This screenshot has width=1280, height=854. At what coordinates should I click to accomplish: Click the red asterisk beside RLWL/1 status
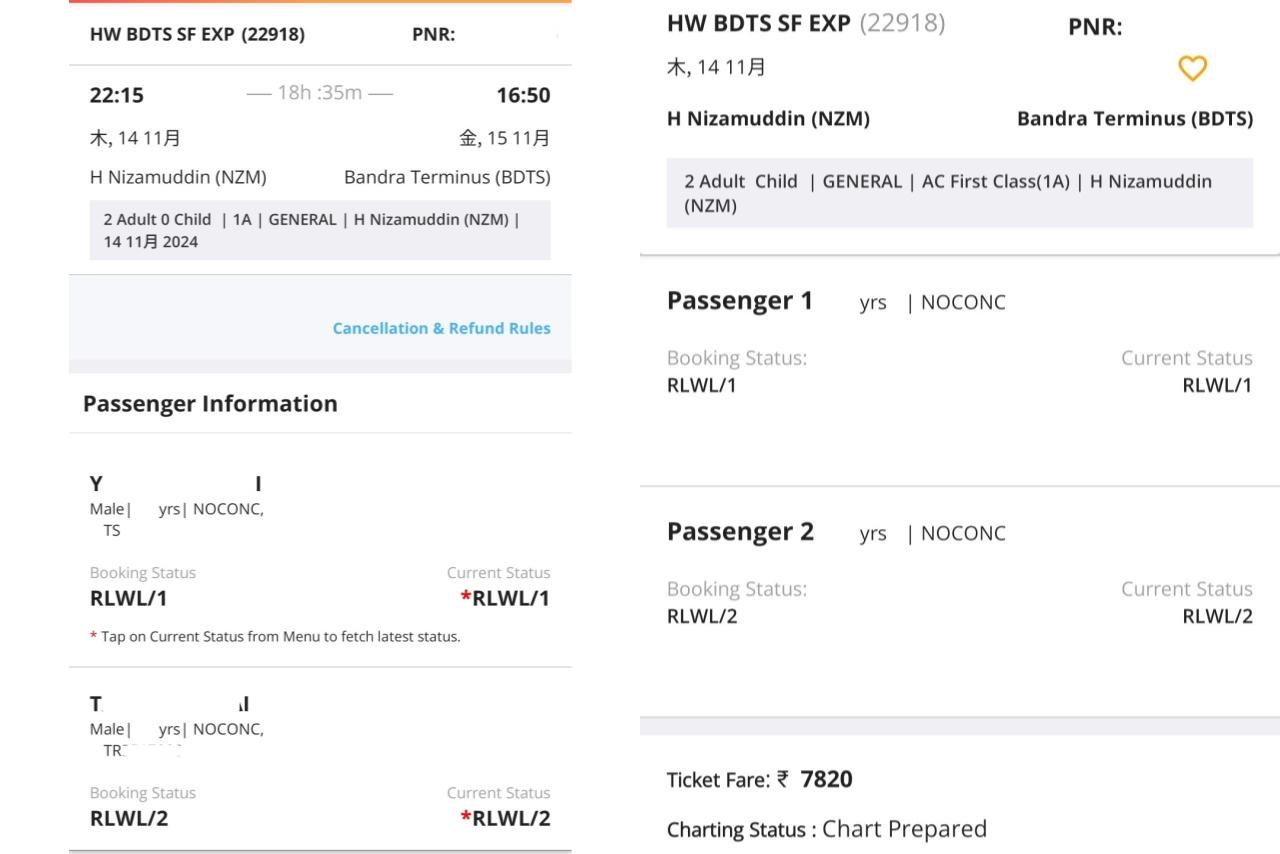point(465,598)
